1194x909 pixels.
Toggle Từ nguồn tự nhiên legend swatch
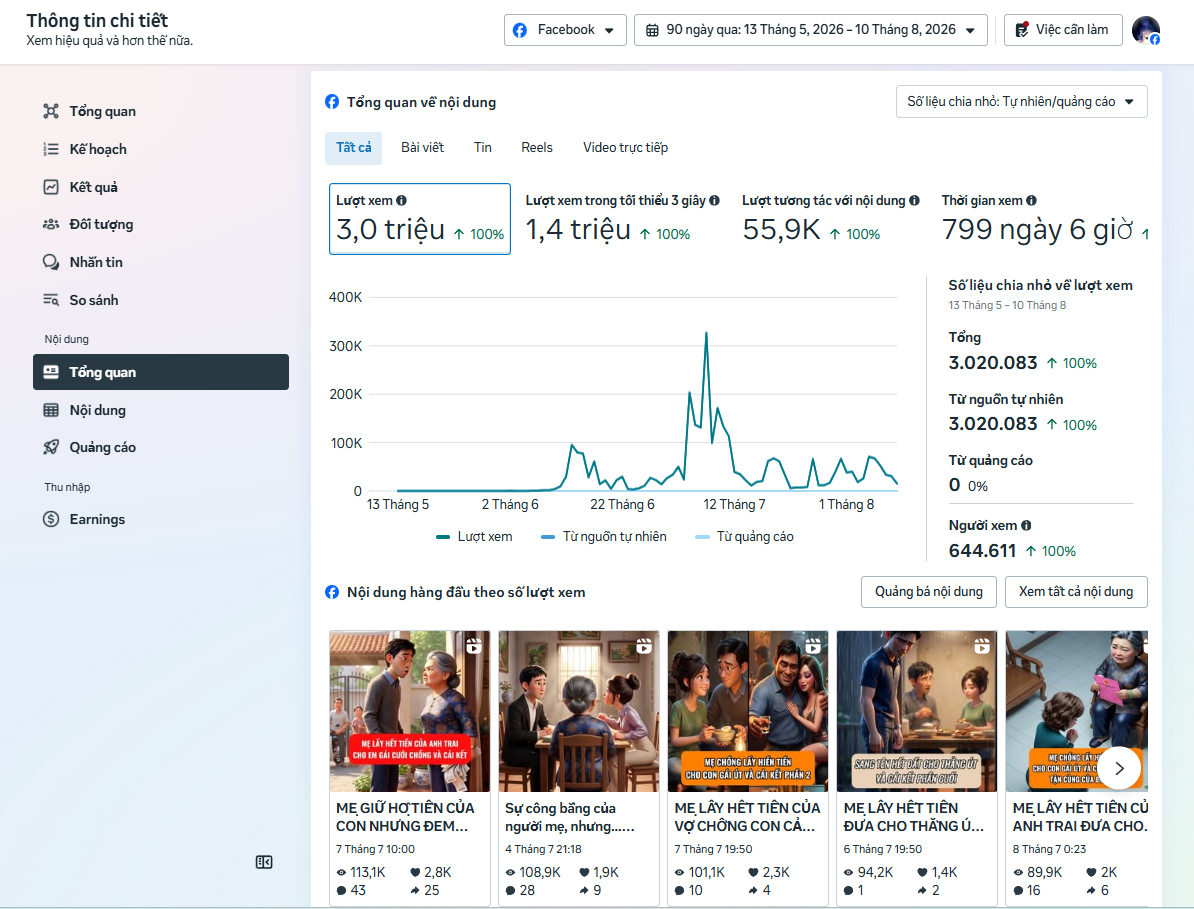coord(548,537)
